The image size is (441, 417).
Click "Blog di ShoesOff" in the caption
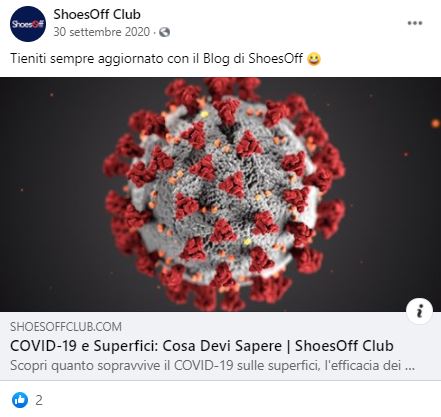tap(253, 58)
